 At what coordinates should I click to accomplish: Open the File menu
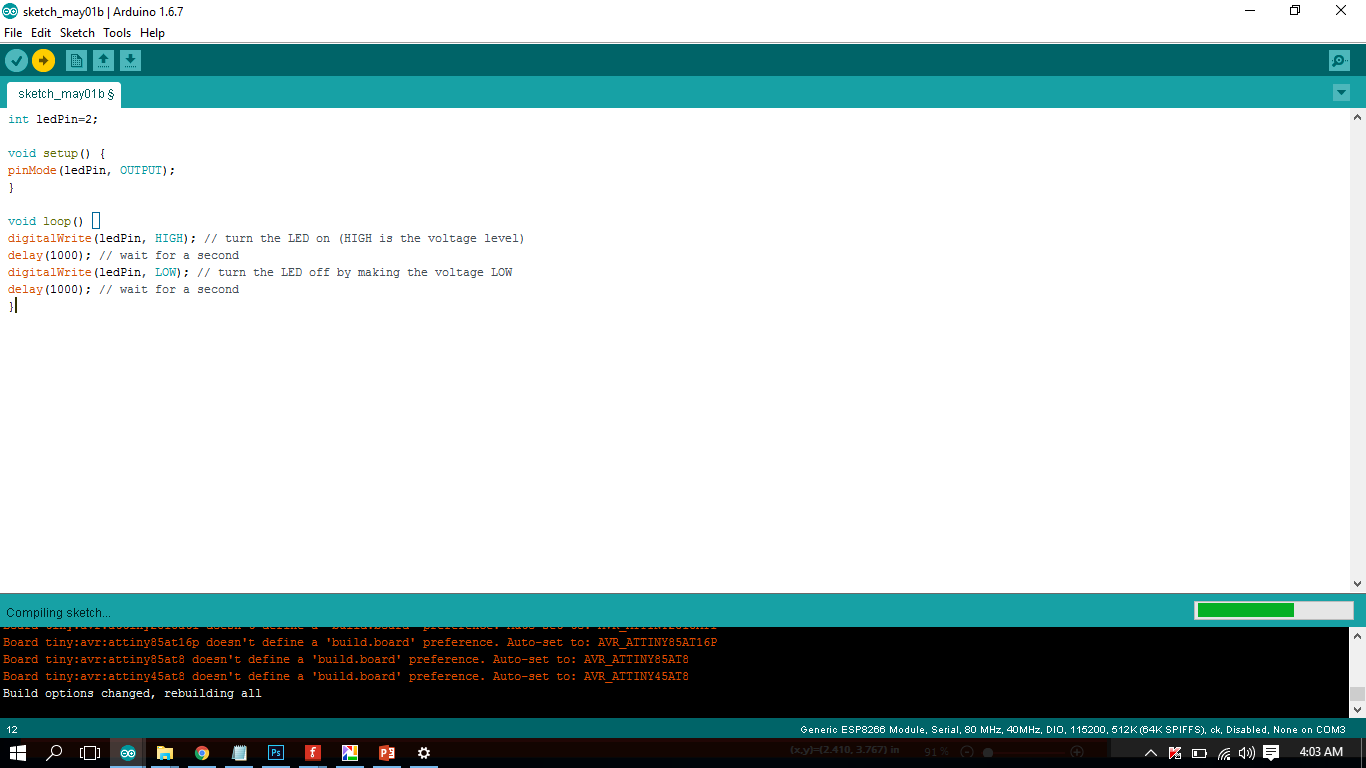13,33
